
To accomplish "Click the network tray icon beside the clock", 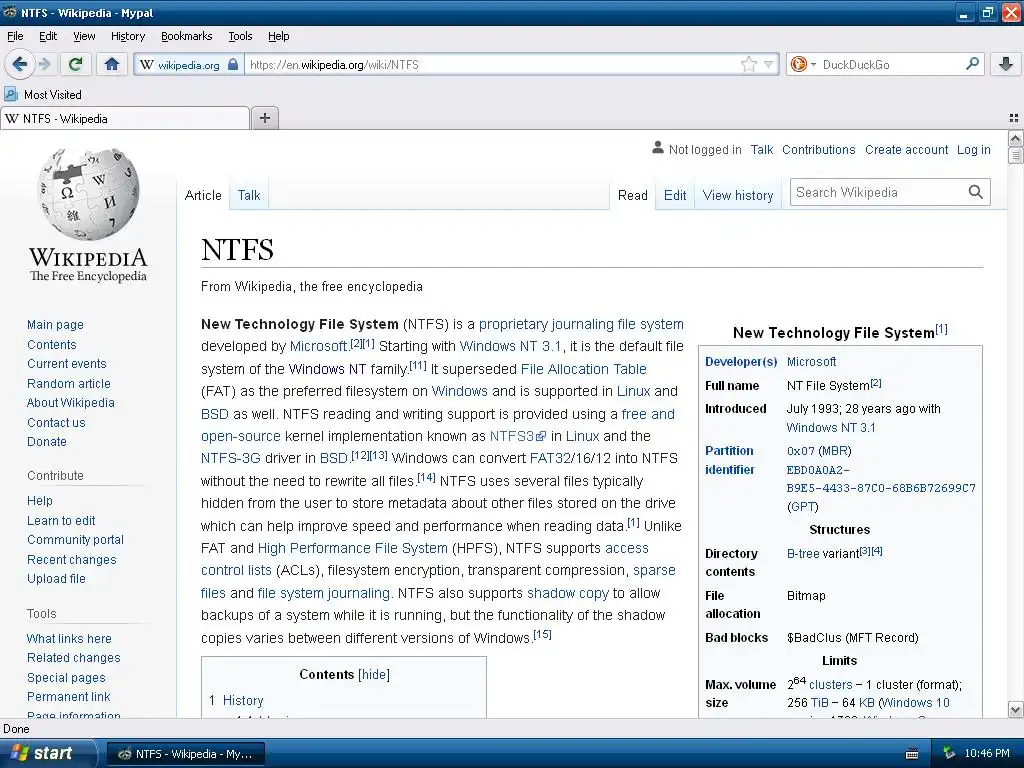I will (949, 754).
